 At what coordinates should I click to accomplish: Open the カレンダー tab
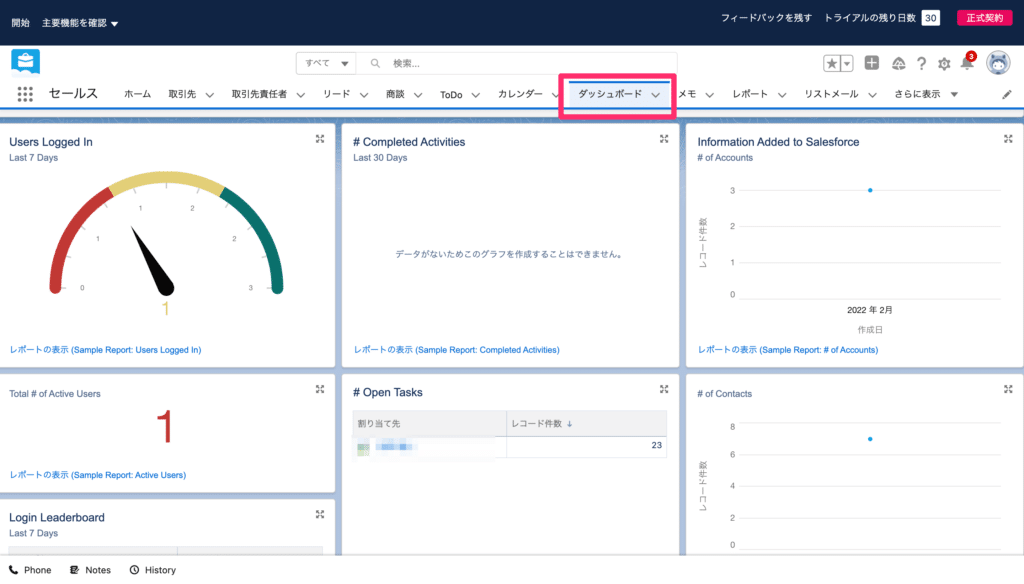520,94
